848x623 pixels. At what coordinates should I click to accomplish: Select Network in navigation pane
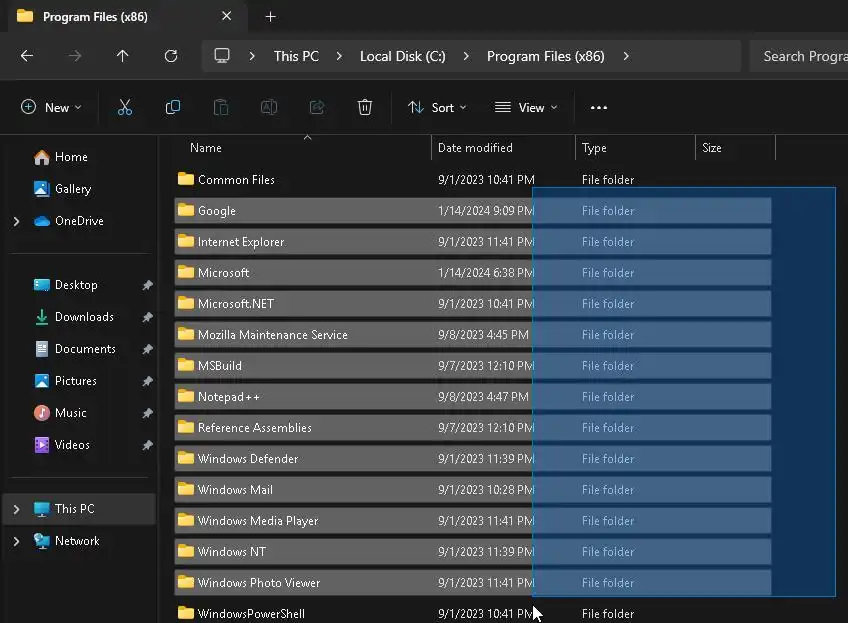[x=77, y=541]
